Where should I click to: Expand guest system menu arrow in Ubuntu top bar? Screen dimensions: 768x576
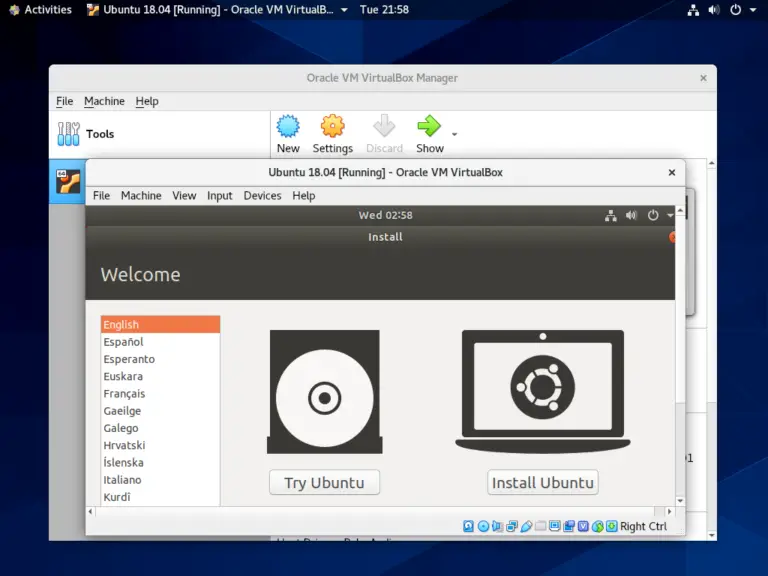670,216
